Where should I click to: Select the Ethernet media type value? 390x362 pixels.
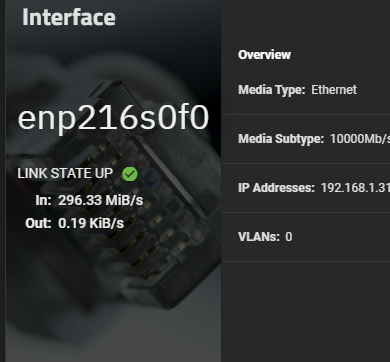click(334, 90)
